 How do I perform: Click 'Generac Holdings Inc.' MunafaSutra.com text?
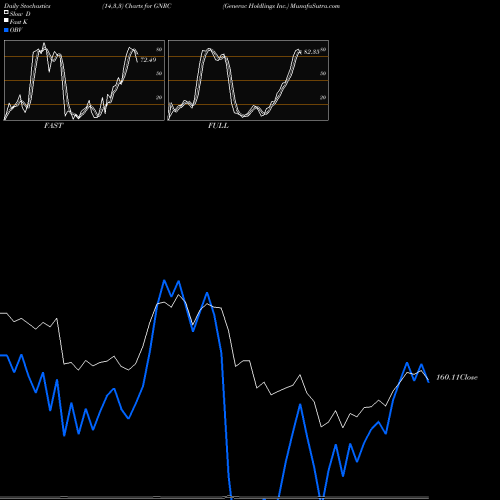tap(281, 6)
